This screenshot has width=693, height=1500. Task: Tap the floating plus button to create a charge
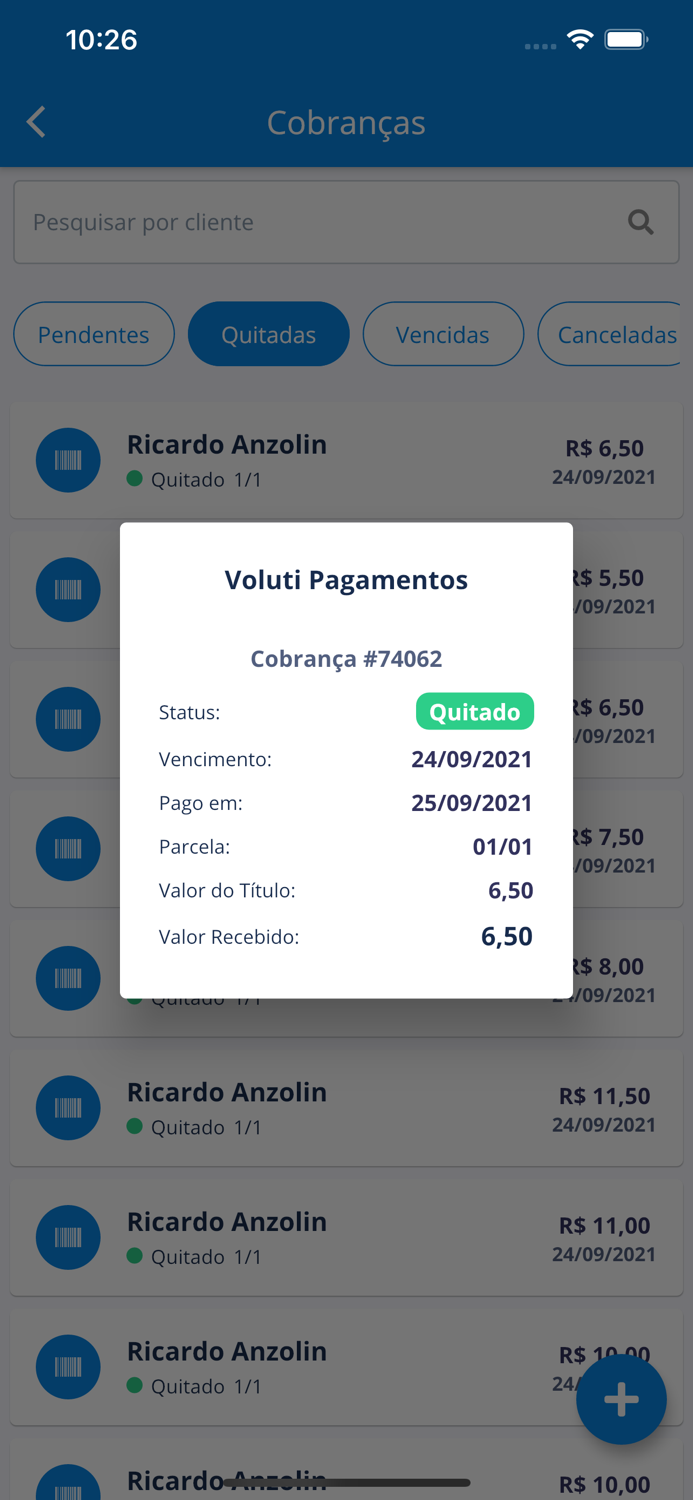coord(621,1399)
